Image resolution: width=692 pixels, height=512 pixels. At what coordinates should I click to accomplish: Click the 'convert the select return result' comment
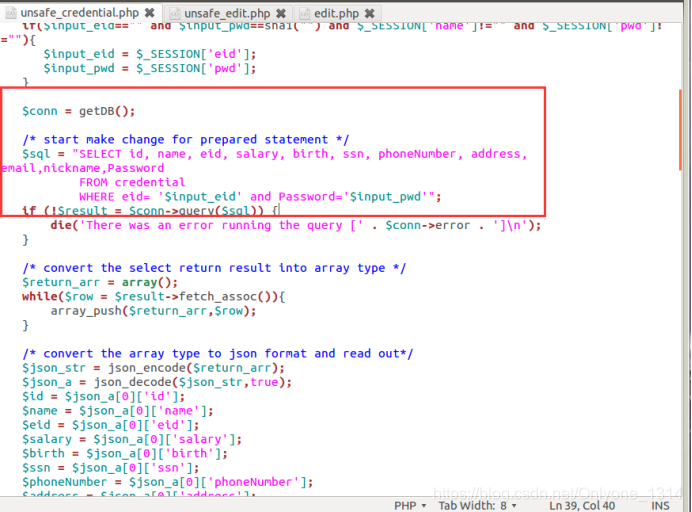pos(214,268)
